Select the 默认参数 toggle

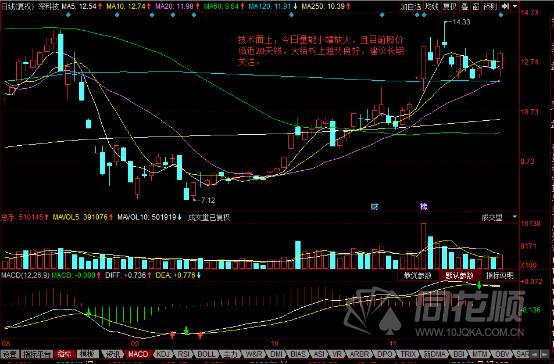tap(459, 276)
